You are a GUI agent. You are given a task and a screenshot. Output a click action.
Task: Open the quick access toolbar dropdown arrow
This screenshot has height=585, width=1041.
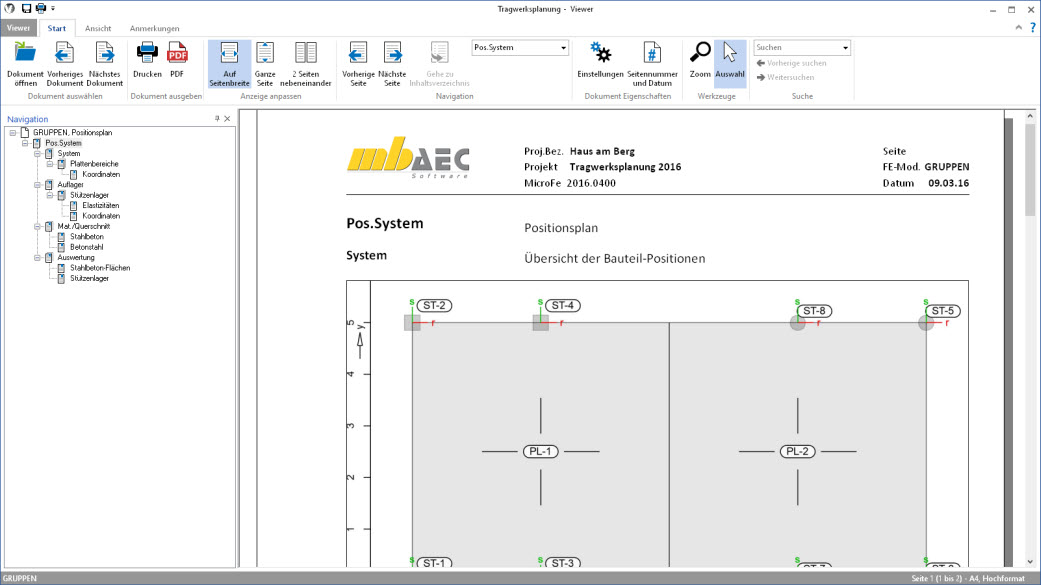point(53,9)
